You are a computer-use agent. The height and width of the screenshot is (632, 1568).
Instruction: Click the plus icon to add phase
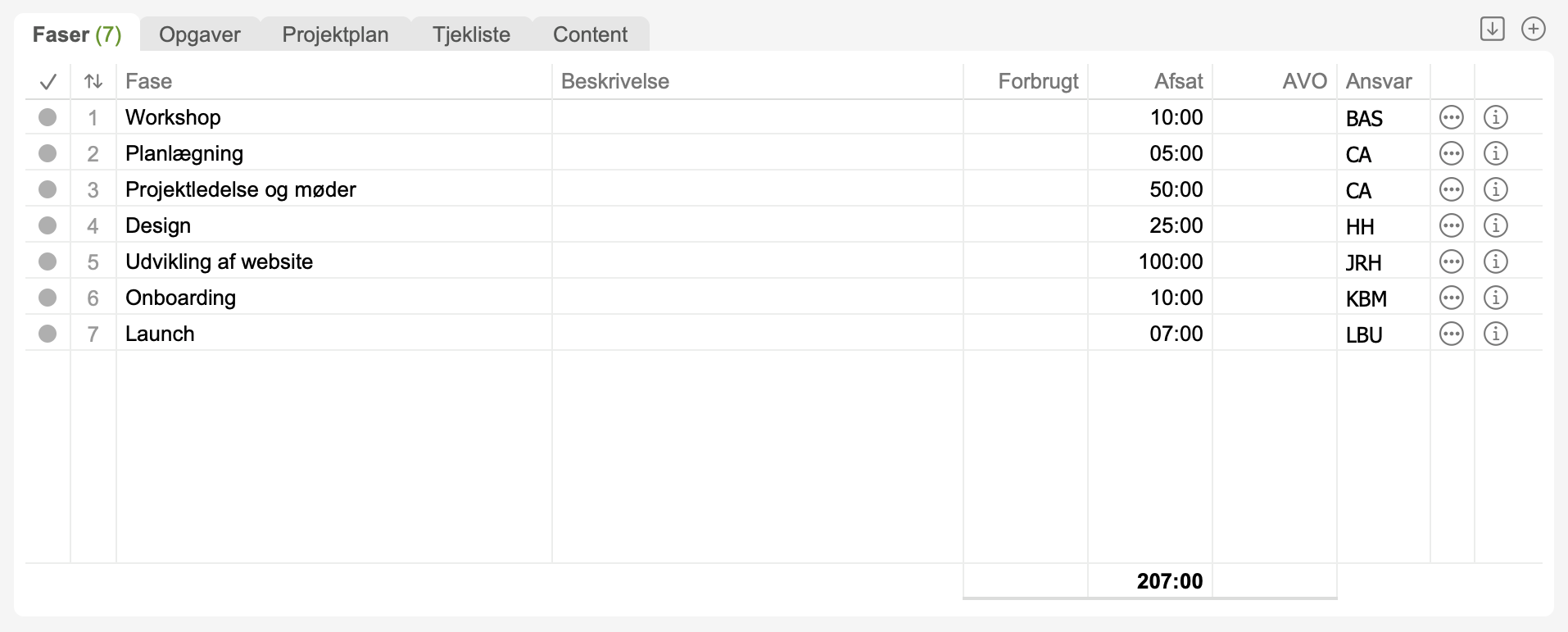click(x=1533, y=30)
